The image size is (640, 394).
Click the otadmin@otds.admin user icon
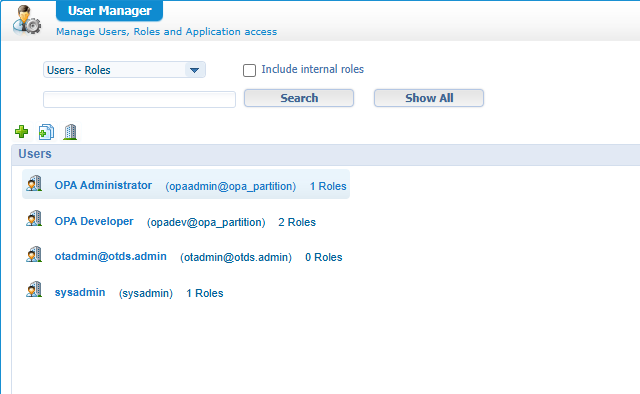34,254
